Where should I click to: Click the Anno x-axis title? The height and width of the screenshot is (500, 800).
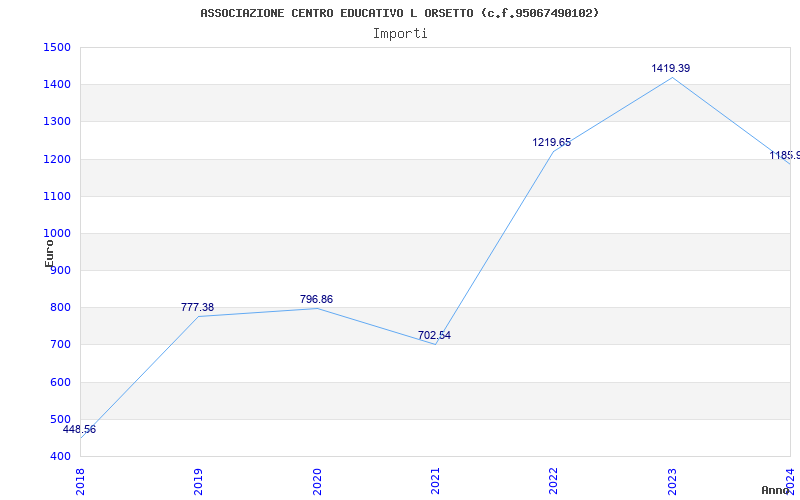[776, 490]
